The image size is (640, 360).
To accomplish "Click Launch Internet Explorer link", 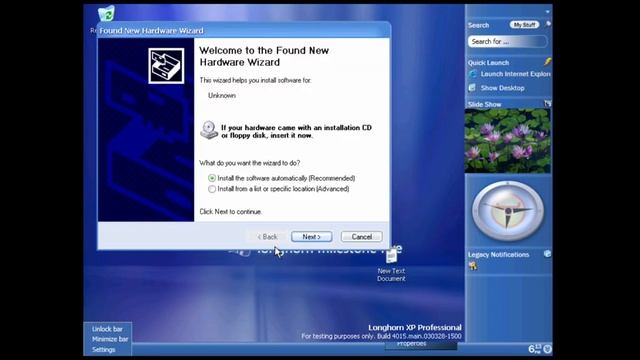I will tap(515, 74).
